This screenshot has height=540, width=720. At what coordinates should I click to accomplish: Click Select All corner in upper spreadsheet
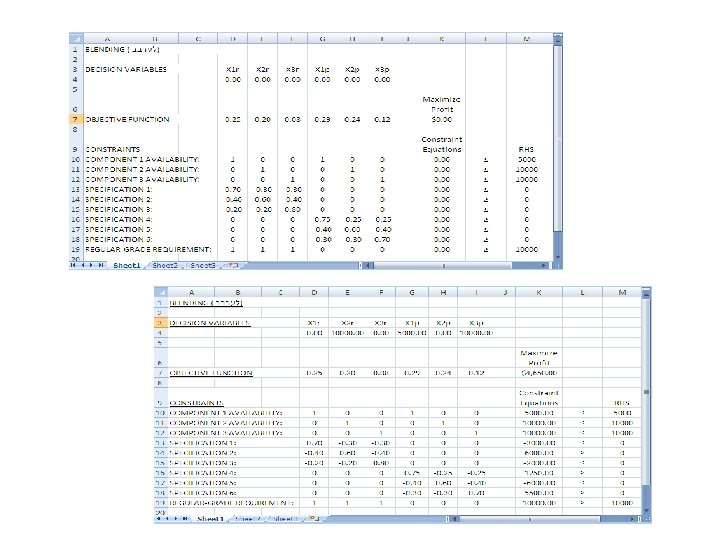76,39
